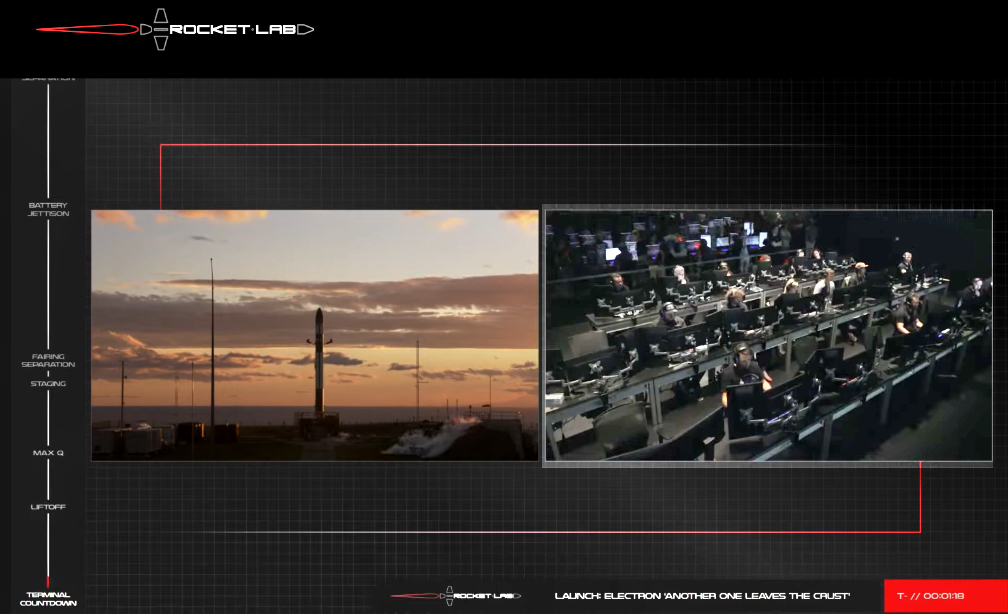Select the Staging milestone on timeline
Viewport: 1008px width, 614px height.
(48, 384)
